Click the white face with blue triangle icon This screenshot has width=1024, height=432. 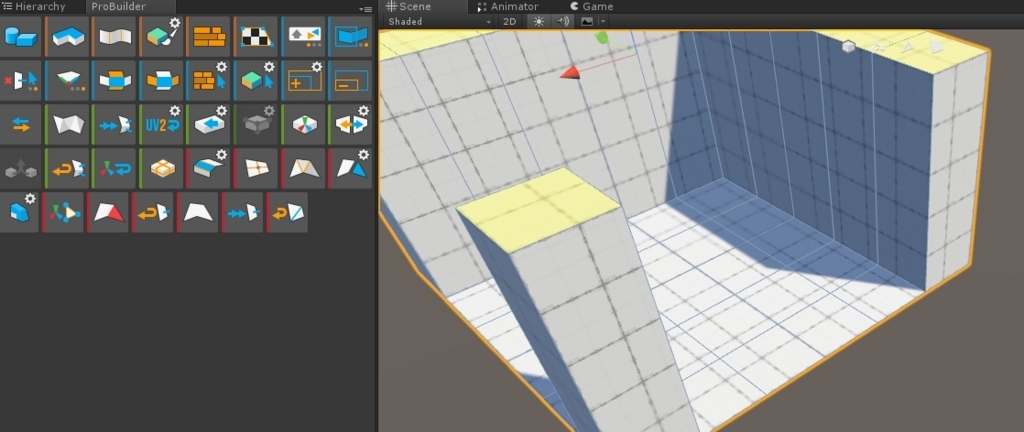tap(351, 169)
